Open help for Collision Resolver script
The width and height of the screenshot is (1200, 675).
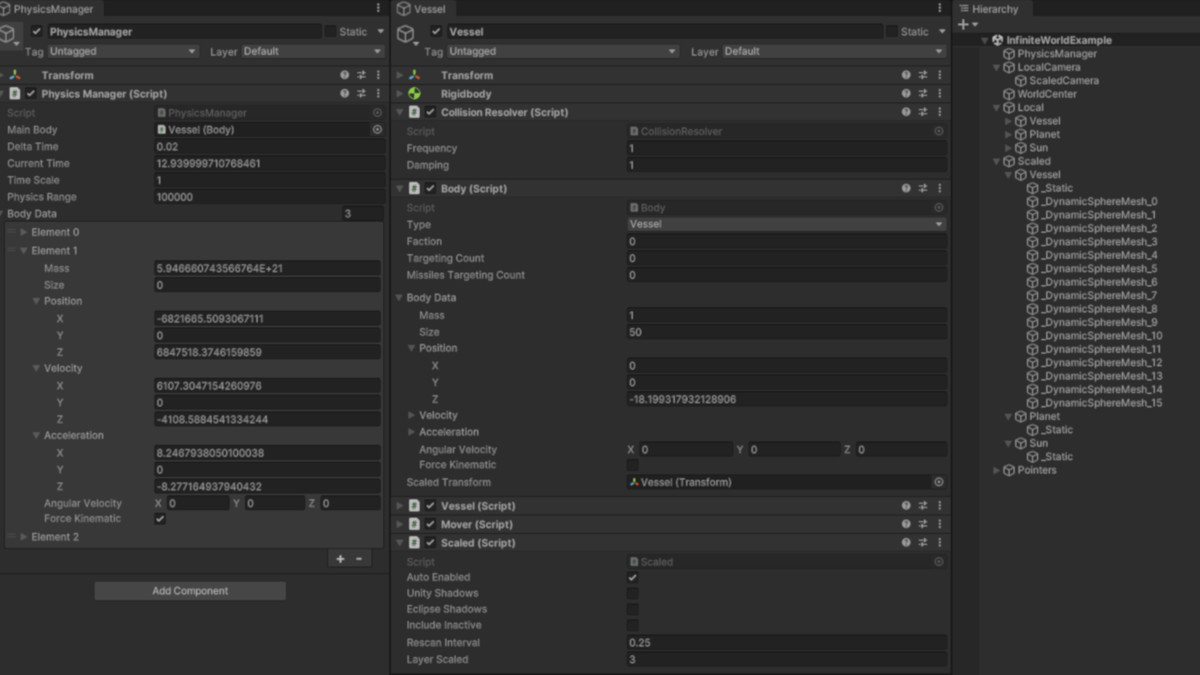click(907, 112)
